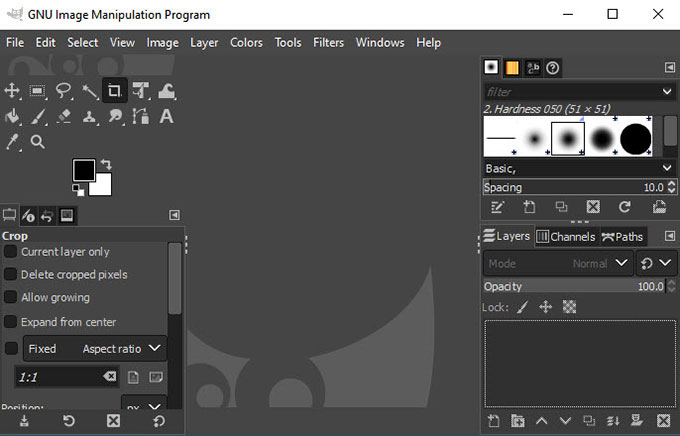The width and height of the screenshot is (680, 436).
Task: Clear the 1:1 aspect ratio field
Action: click(x=110, y=376)
